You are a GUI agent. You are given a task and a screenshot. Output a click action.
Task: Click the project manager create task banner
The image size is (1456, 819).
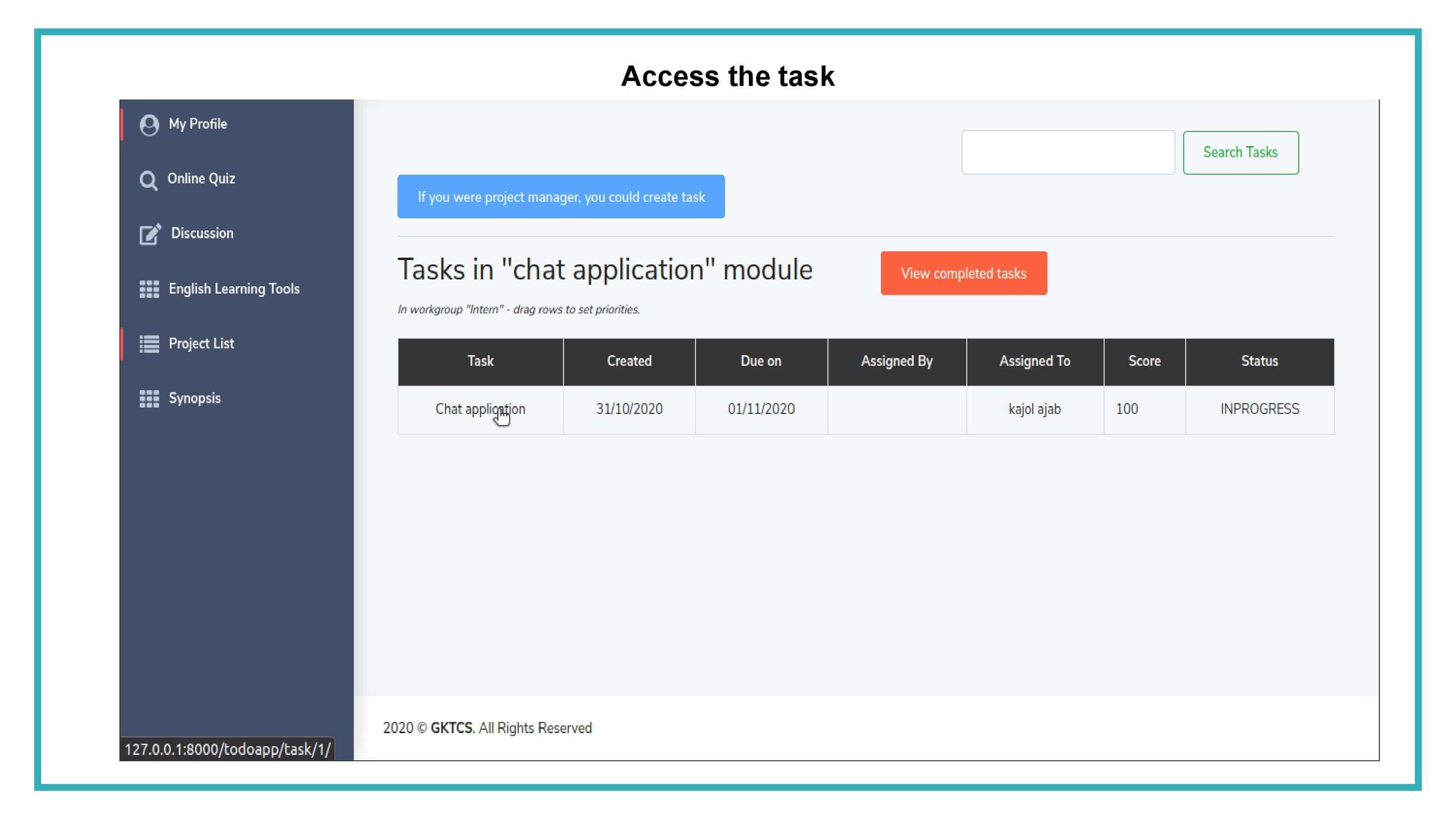[x=561, y=197]
